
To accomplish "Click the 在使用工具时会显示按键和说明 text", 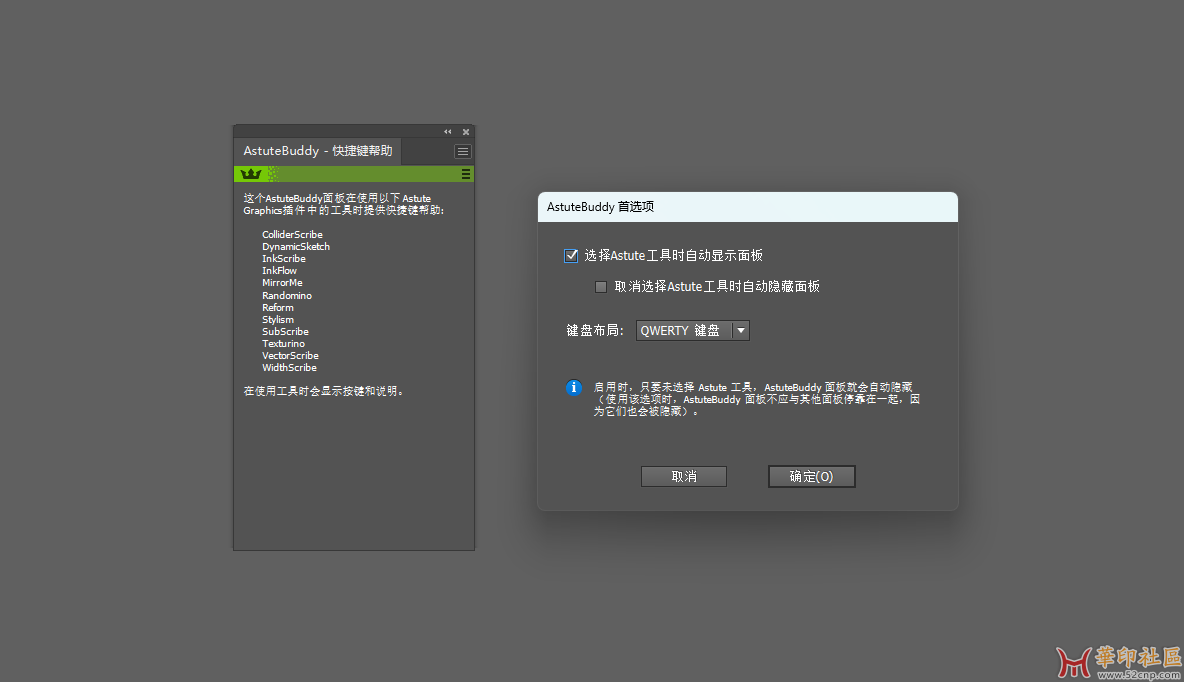I will [323, 391].
